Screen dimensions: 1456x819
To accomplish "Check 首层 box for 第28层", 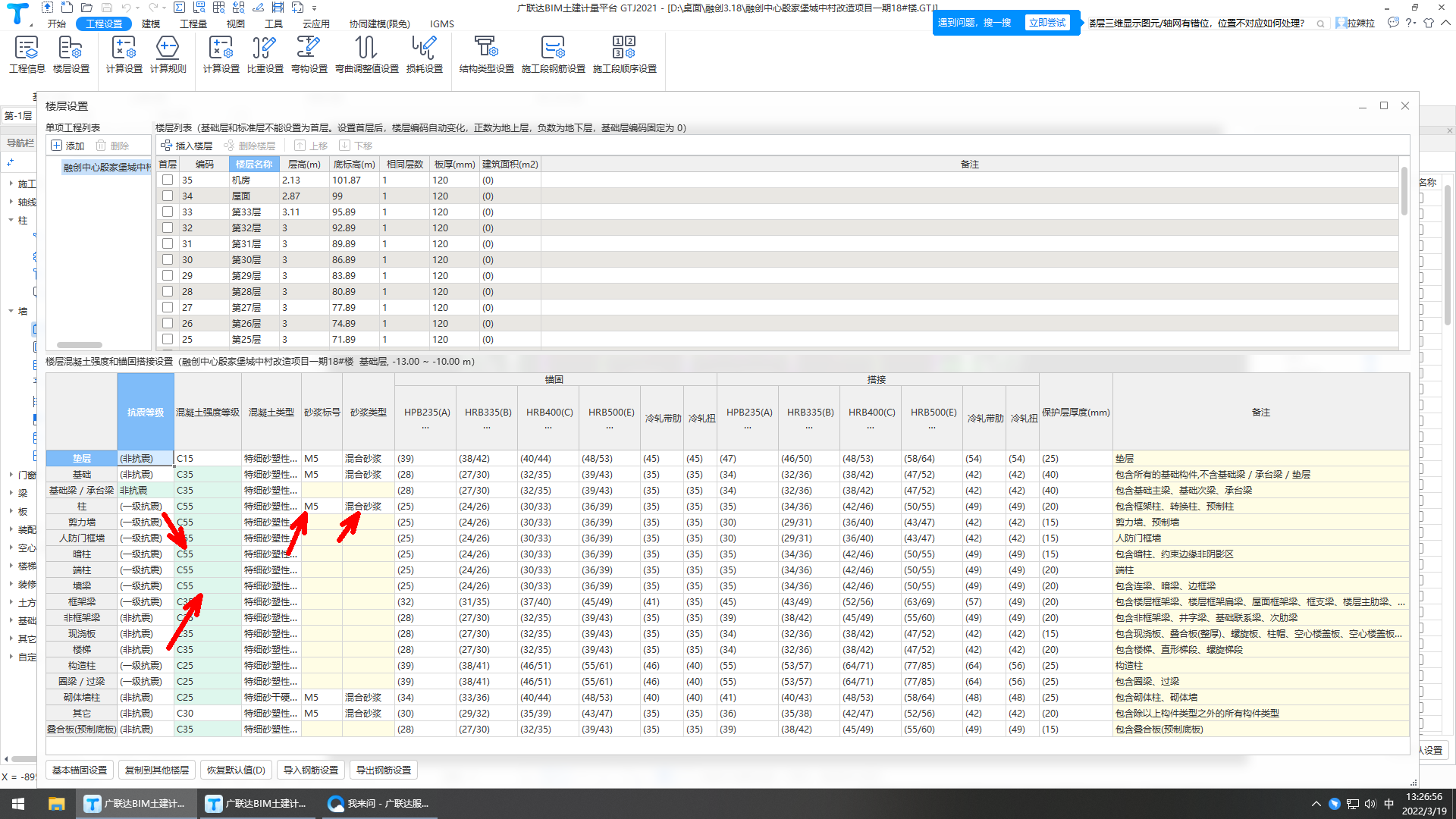I will tap(168, 292).
